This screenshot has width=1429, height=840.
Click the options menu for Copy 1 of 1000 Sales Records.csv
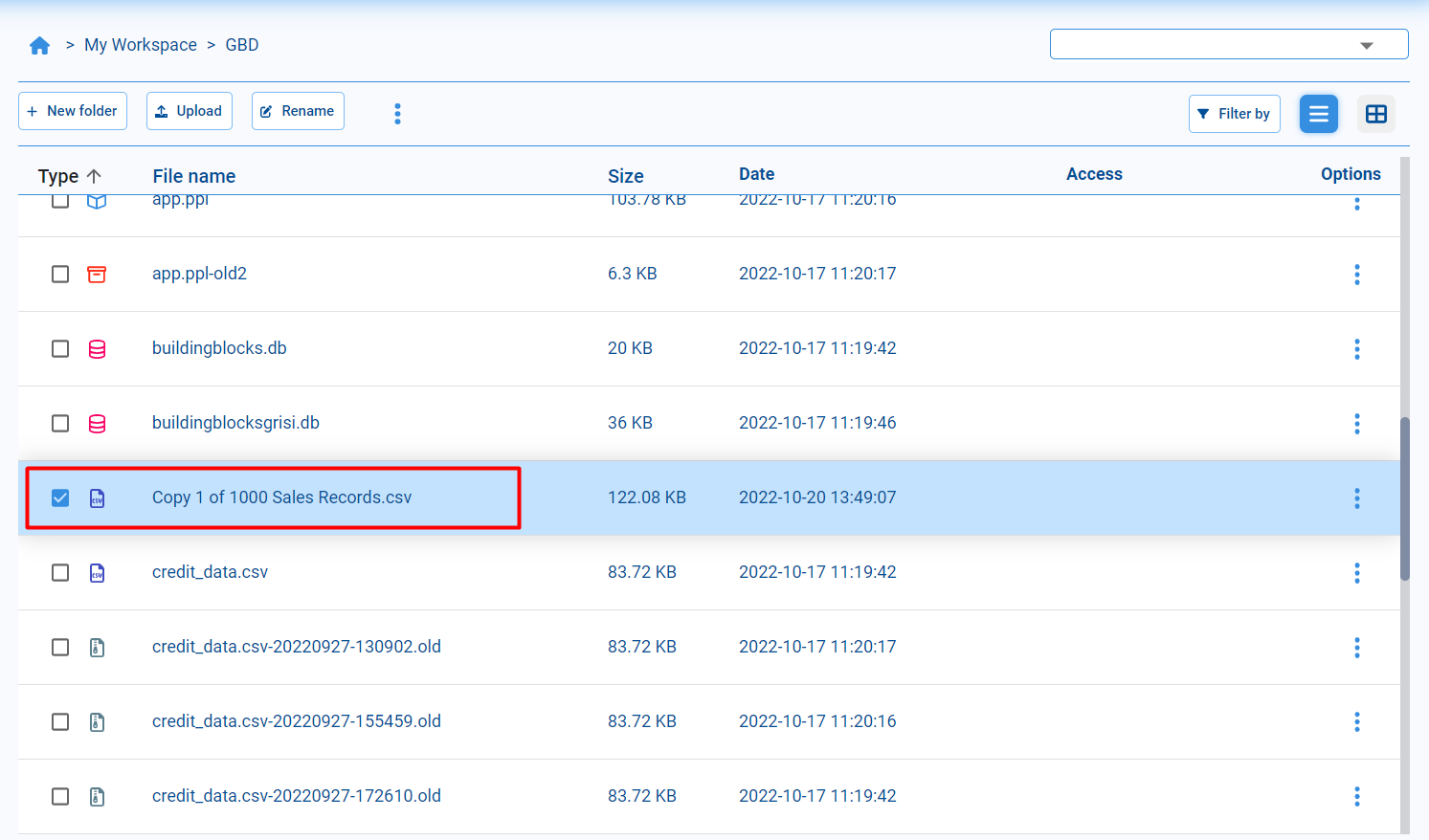pos(1357,497)
